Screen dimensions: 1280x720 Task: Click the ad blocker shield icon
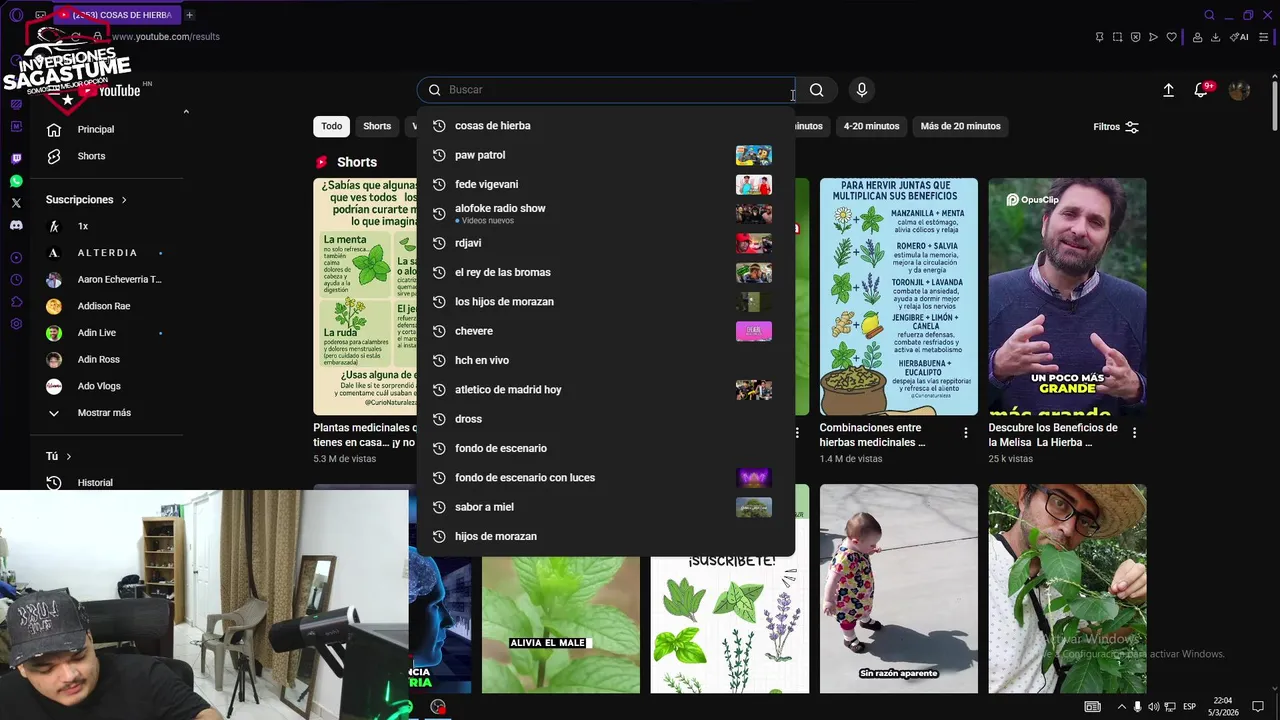click(x=1135, y=37)
